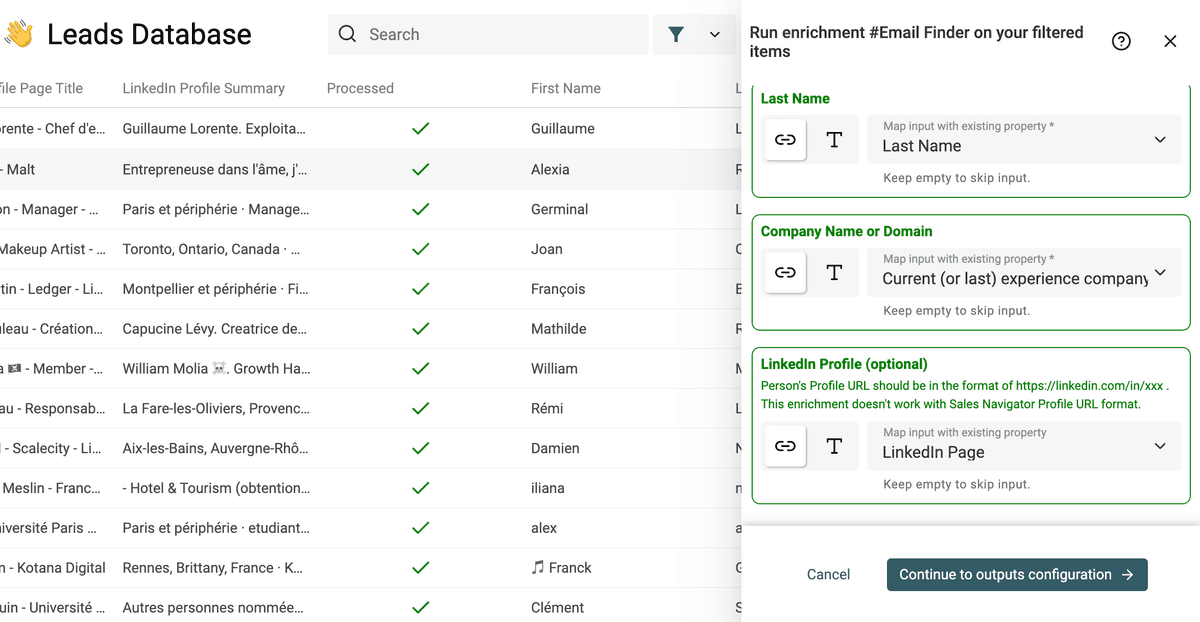Click the Cancel button

(x=828, y=574)
